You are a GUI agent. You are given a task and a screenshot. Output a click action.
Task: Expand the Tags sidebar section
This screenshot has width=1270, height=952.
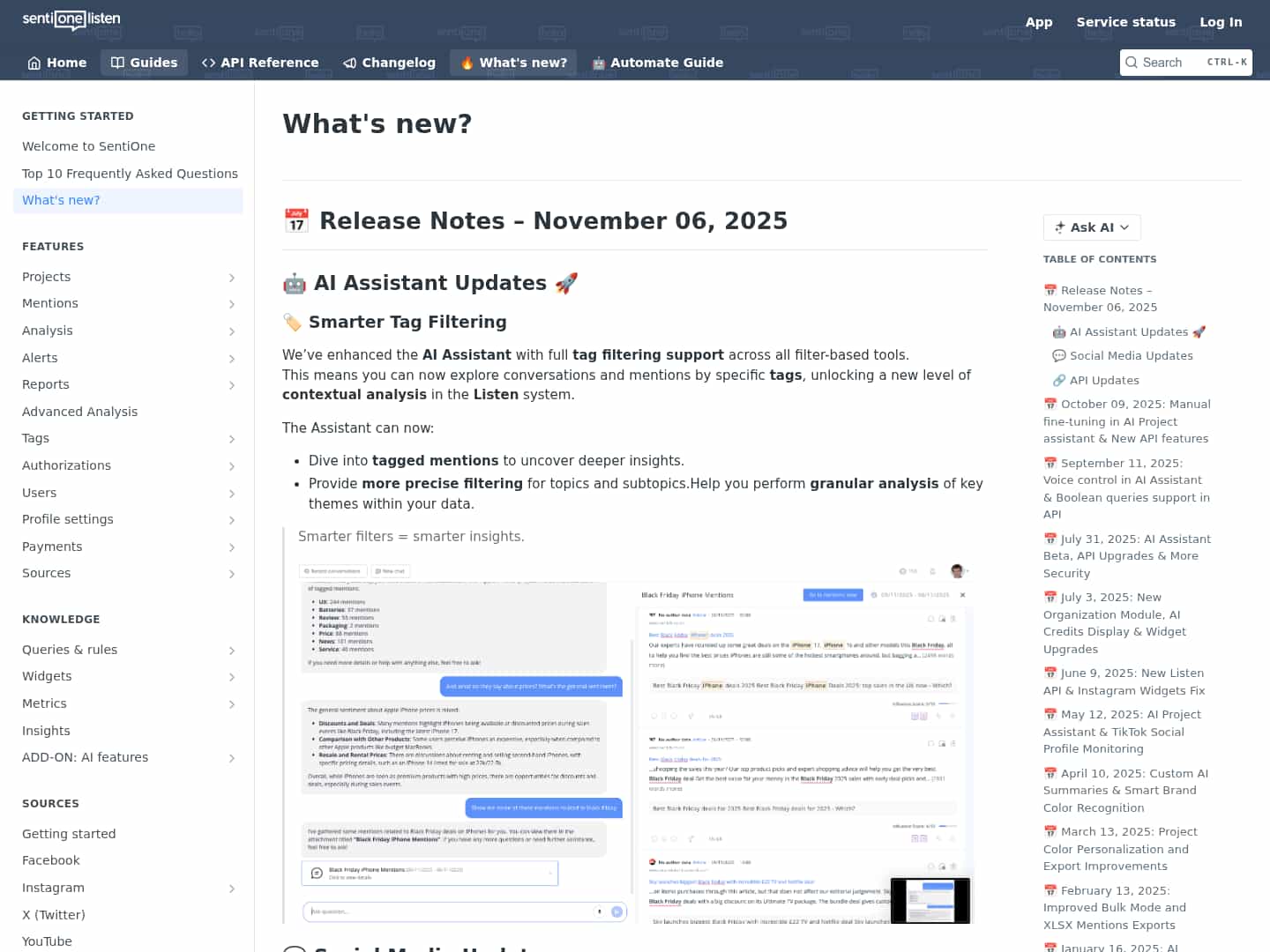231,439
